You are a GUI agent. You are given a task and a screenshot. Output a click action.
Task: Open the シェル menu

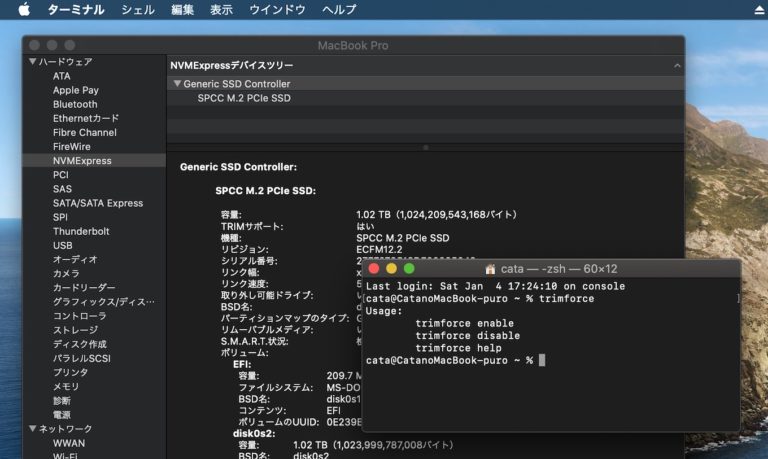tap(137, 10)
